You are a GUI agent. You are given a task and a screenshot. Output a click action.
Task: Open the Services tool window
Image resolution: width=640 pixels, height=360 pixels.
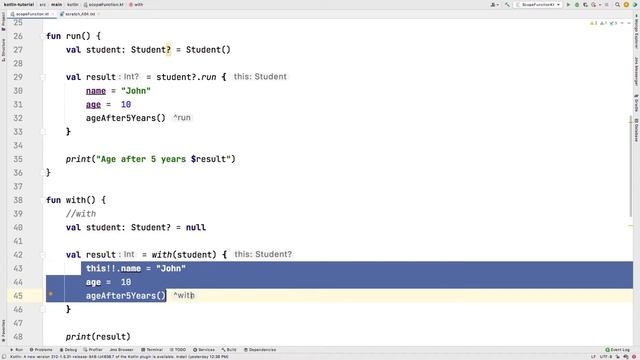click(x=204, y=350)
